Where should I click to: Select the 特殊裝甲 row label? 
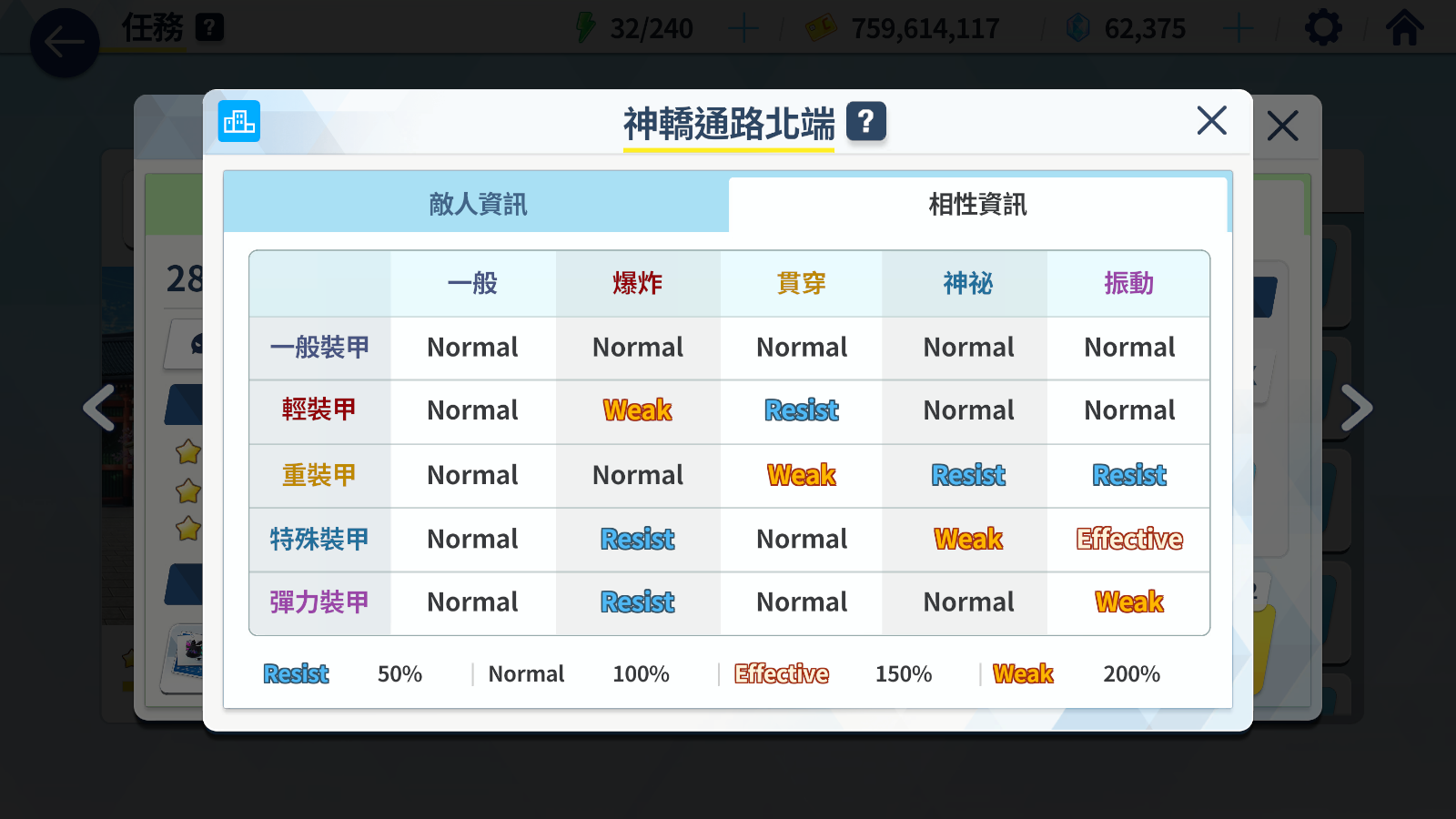click(x=319, y=540)
